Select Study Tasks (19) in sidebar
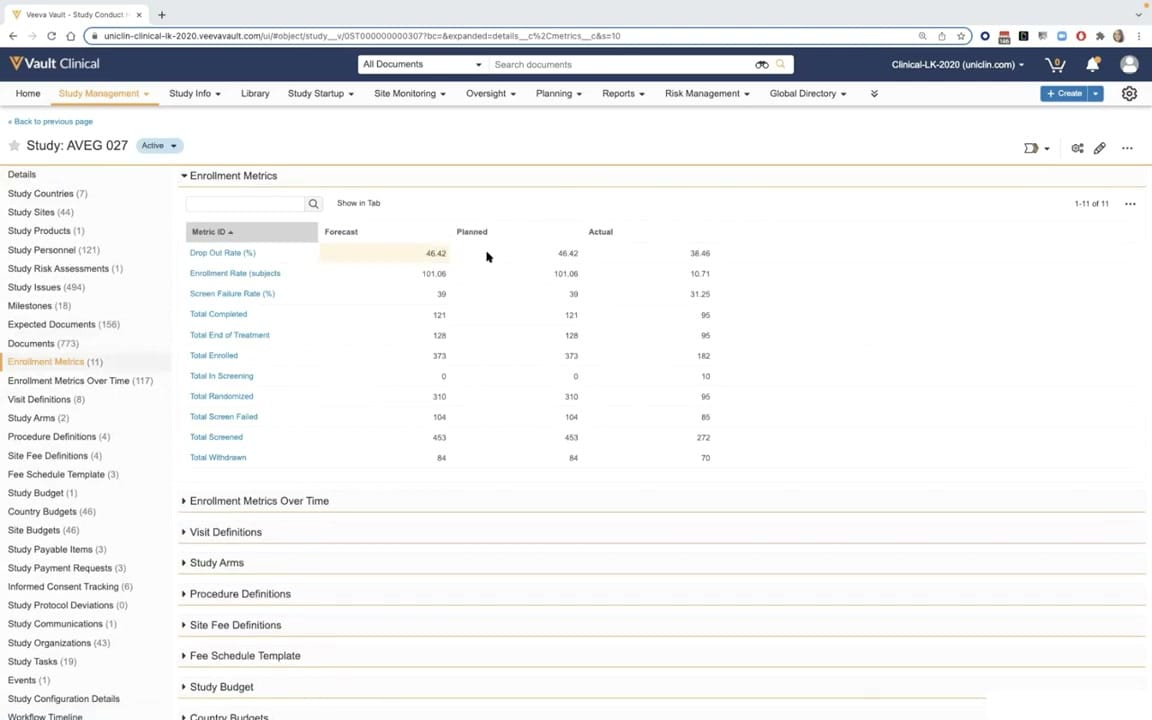The image size is (1152, 720). [x=42, y=661]
